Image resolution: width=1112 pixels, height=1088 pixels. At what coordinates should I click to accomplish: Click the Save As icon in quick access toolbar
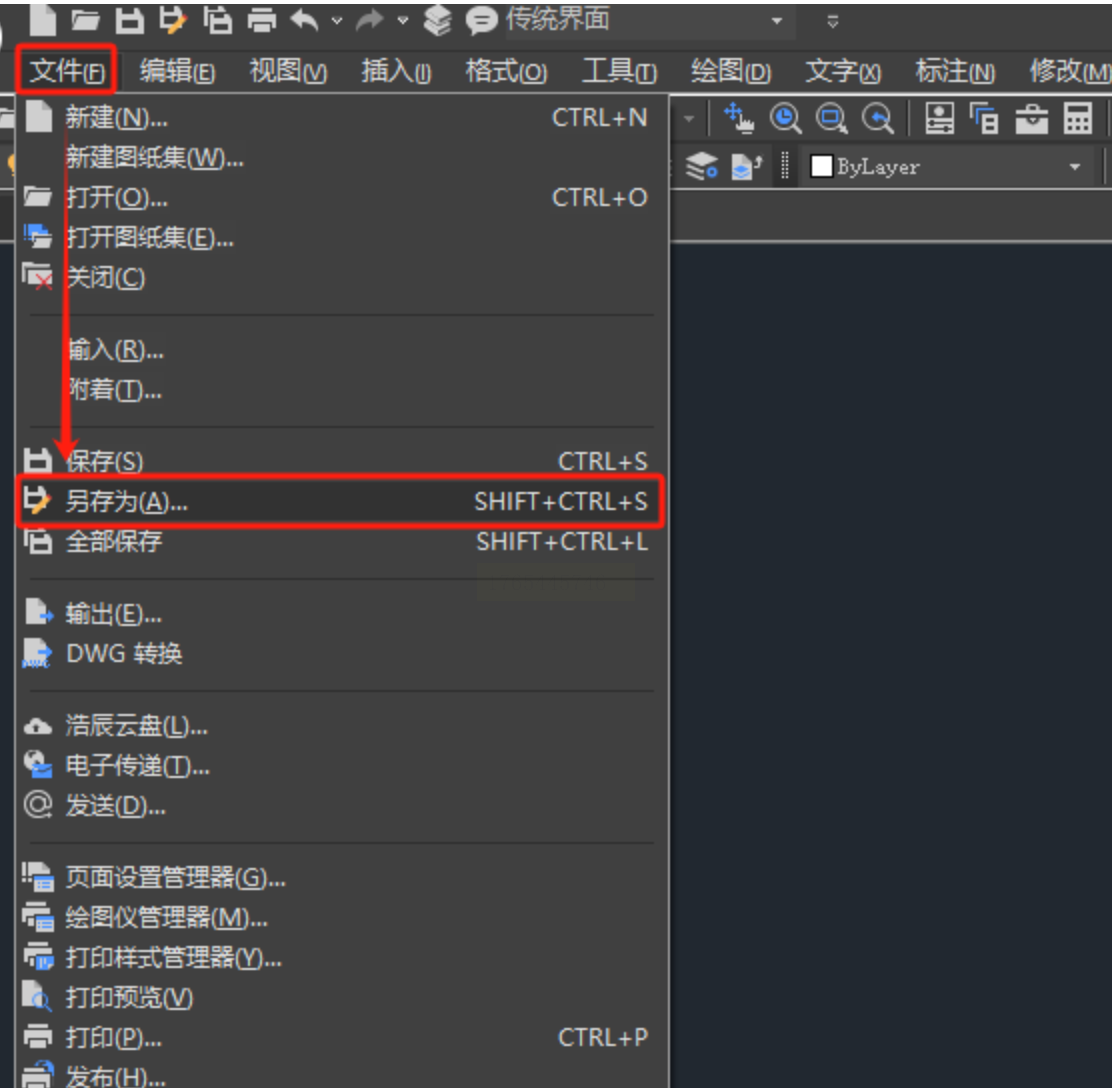click(x=172, y=20)
